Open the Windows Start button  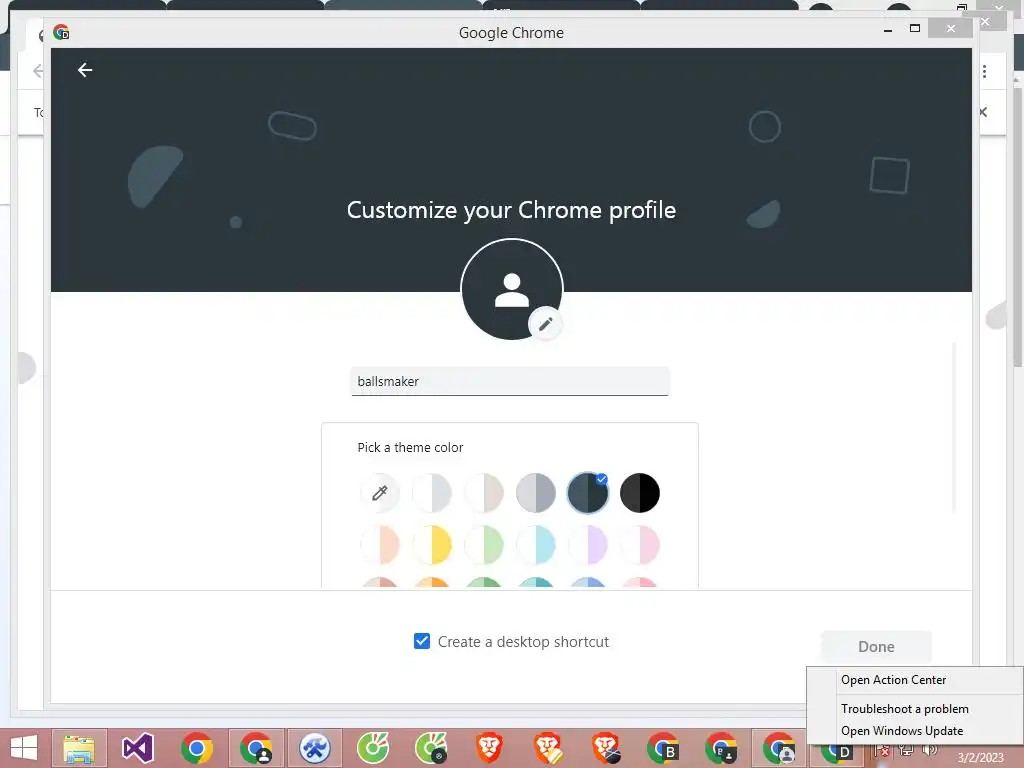24,748
